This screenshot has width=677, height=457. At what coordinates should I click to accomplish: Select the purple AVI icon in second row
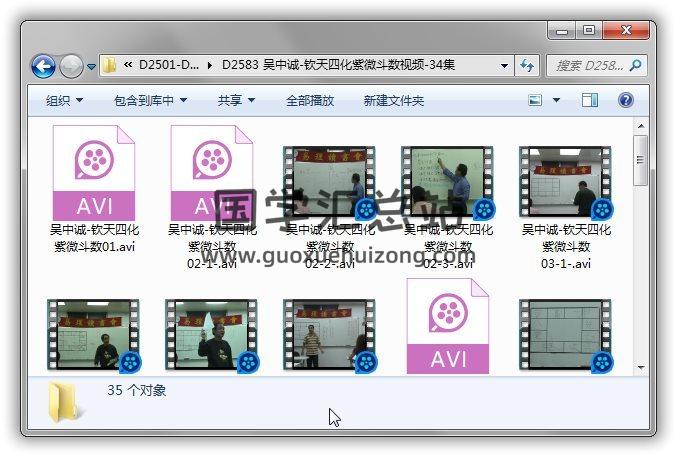pyautogui.click(x=448, y=326)
